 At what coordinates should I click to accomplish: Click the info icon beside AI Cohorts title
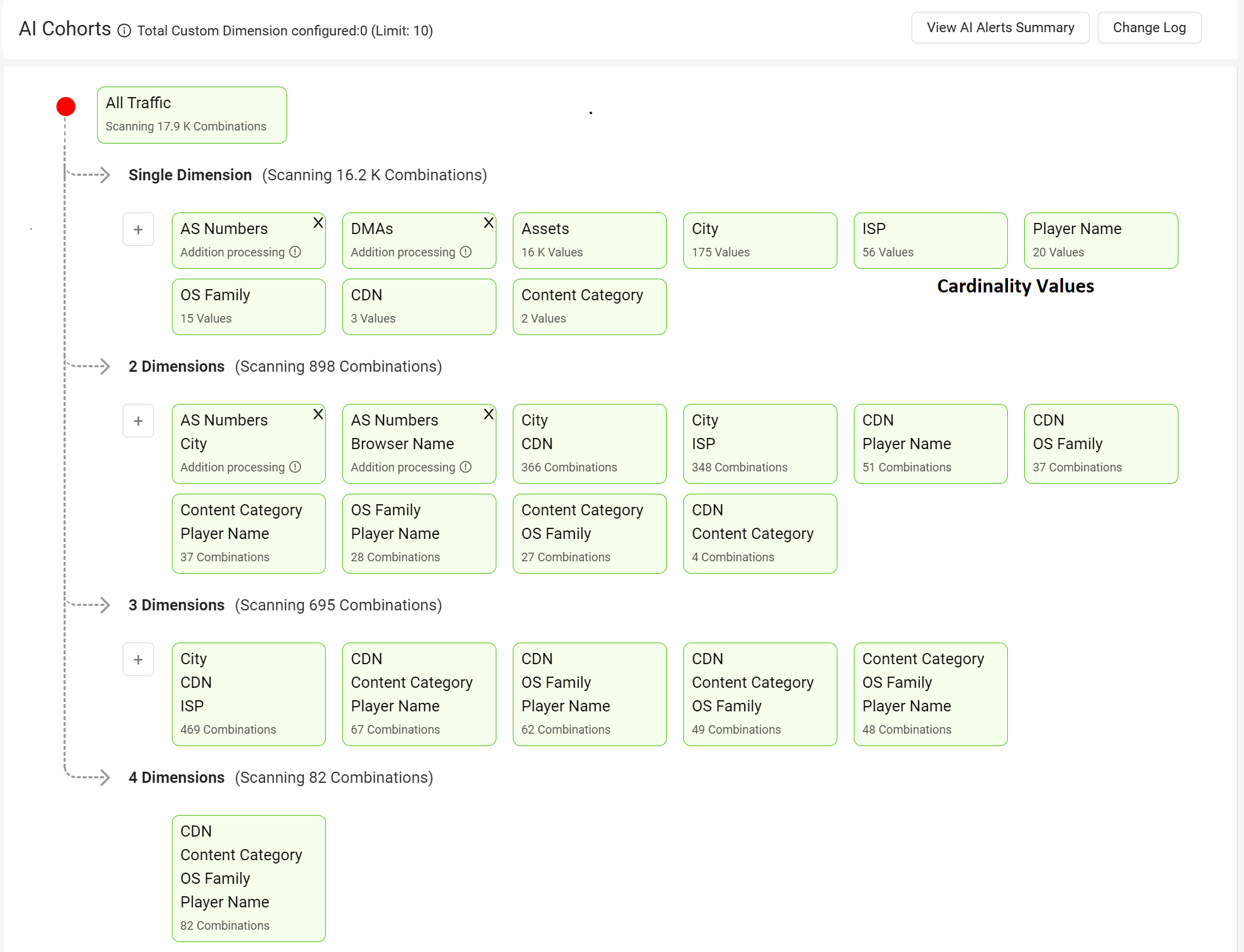coord(124,31)
